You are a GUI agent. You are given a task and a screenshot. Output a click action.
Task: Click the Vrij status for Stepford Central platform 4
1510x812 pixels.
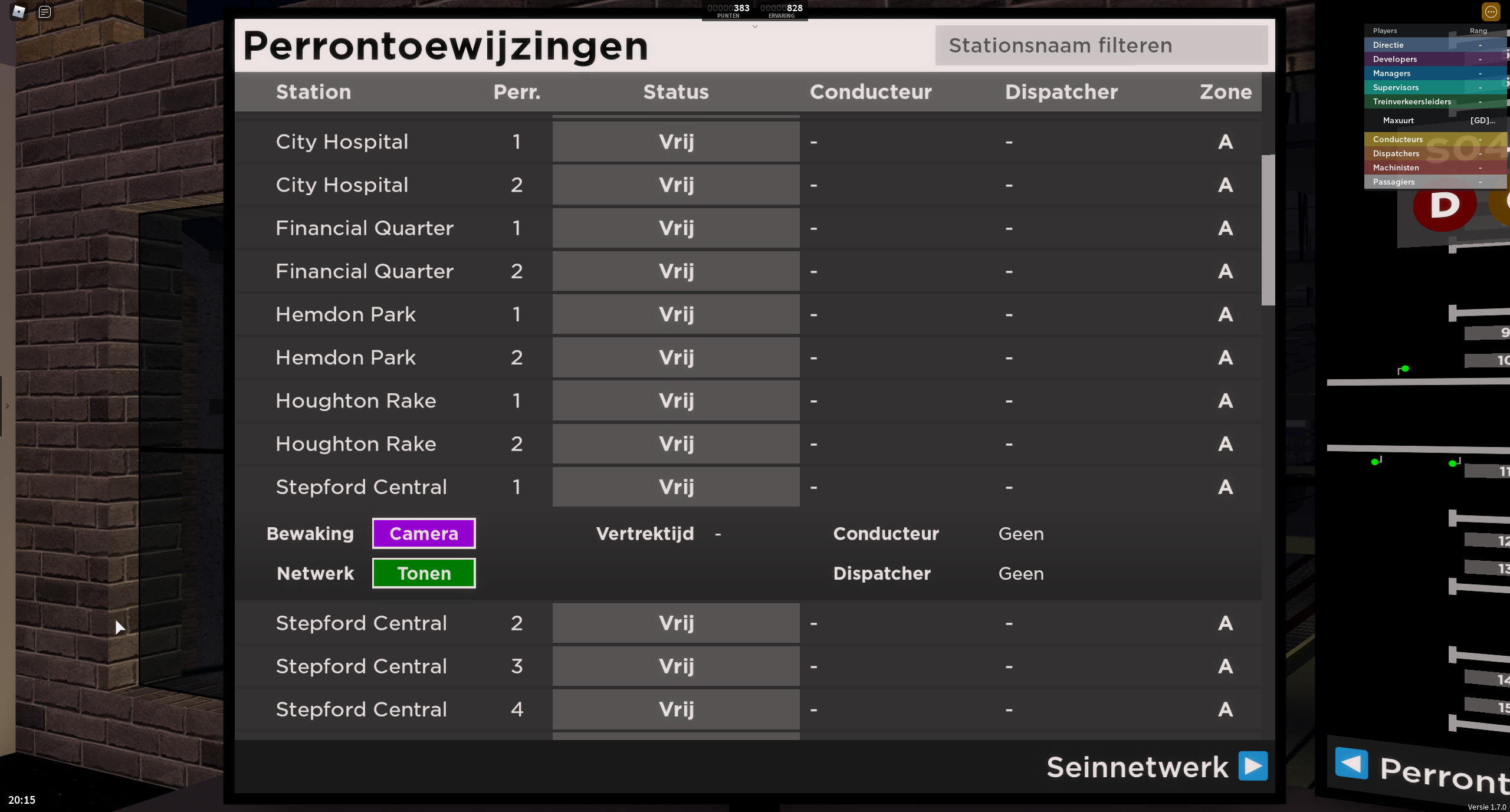tap(676, 709)
